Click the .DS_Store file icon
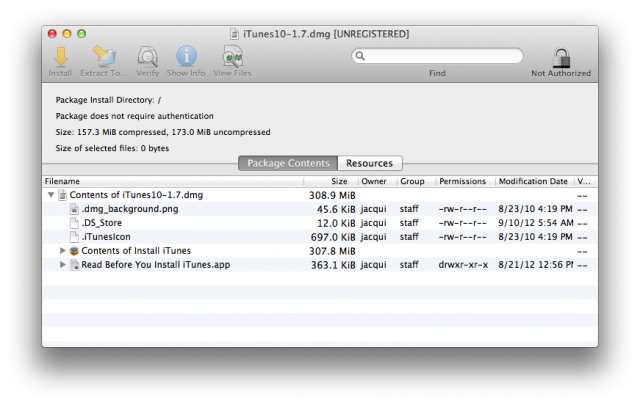 [74, 223]
